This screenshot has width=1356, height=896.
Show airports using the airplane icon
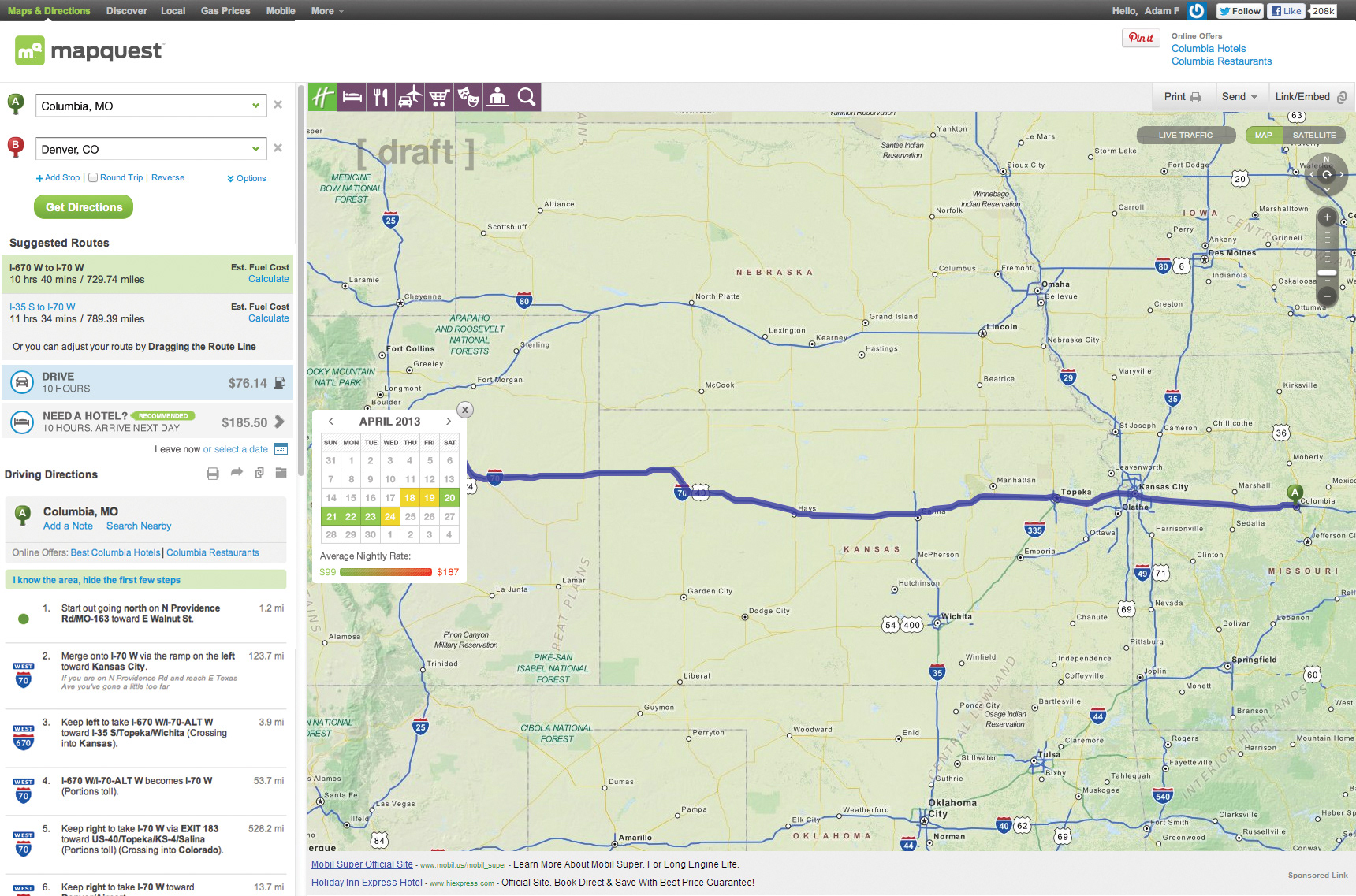(x=410, y=97)
